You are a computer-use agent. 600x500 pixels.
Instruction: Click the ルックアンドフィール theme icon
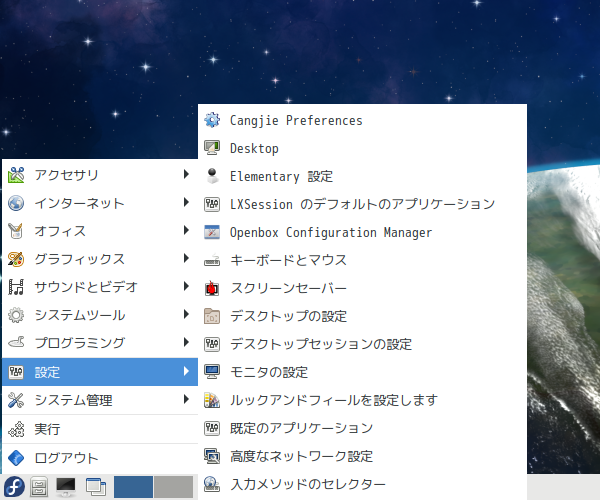[x=212, y=400]
